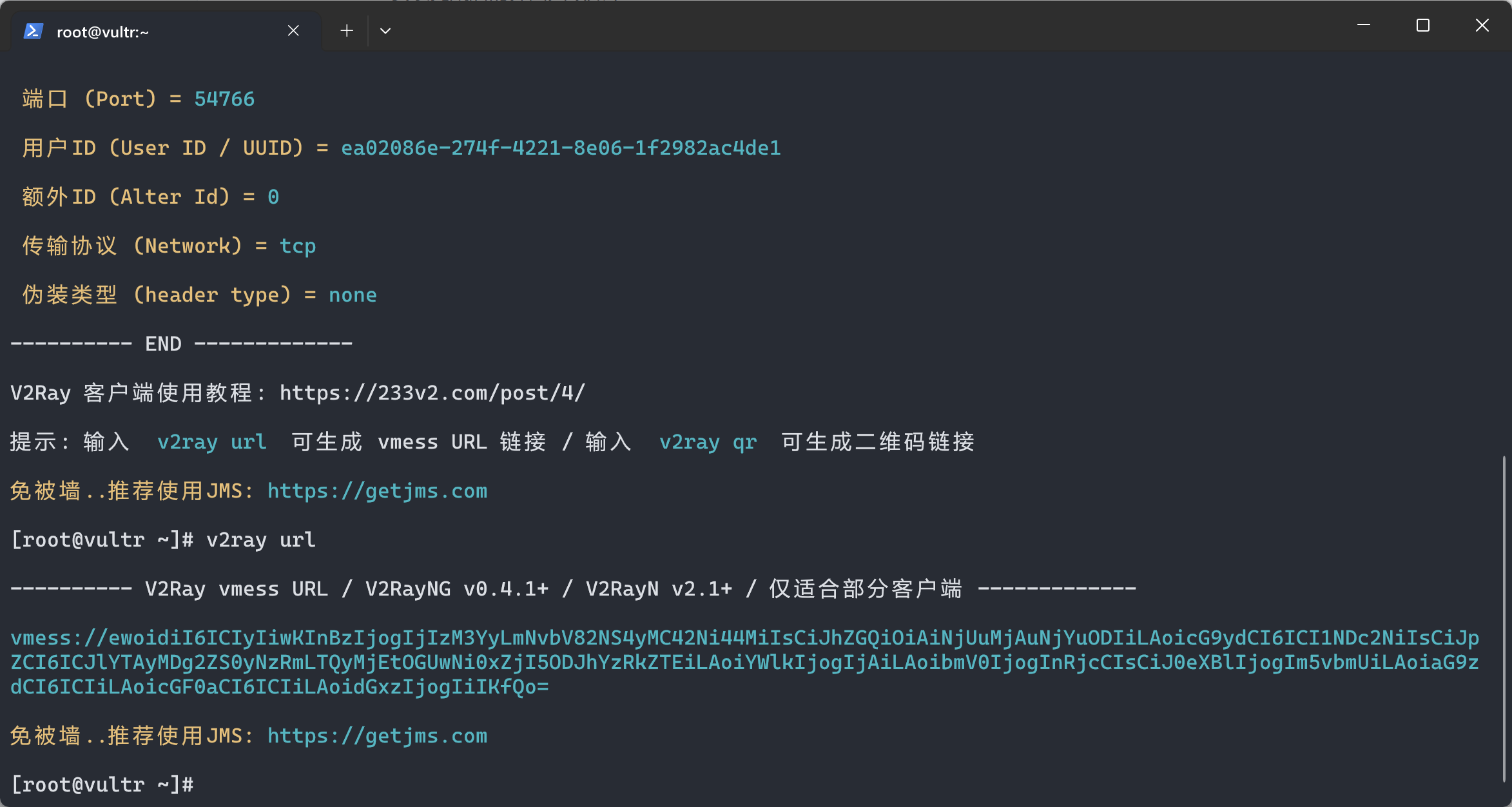The image size is (1512, 807).
Task: Click the Alter Id value 0
Action: (x=274, y=197)
